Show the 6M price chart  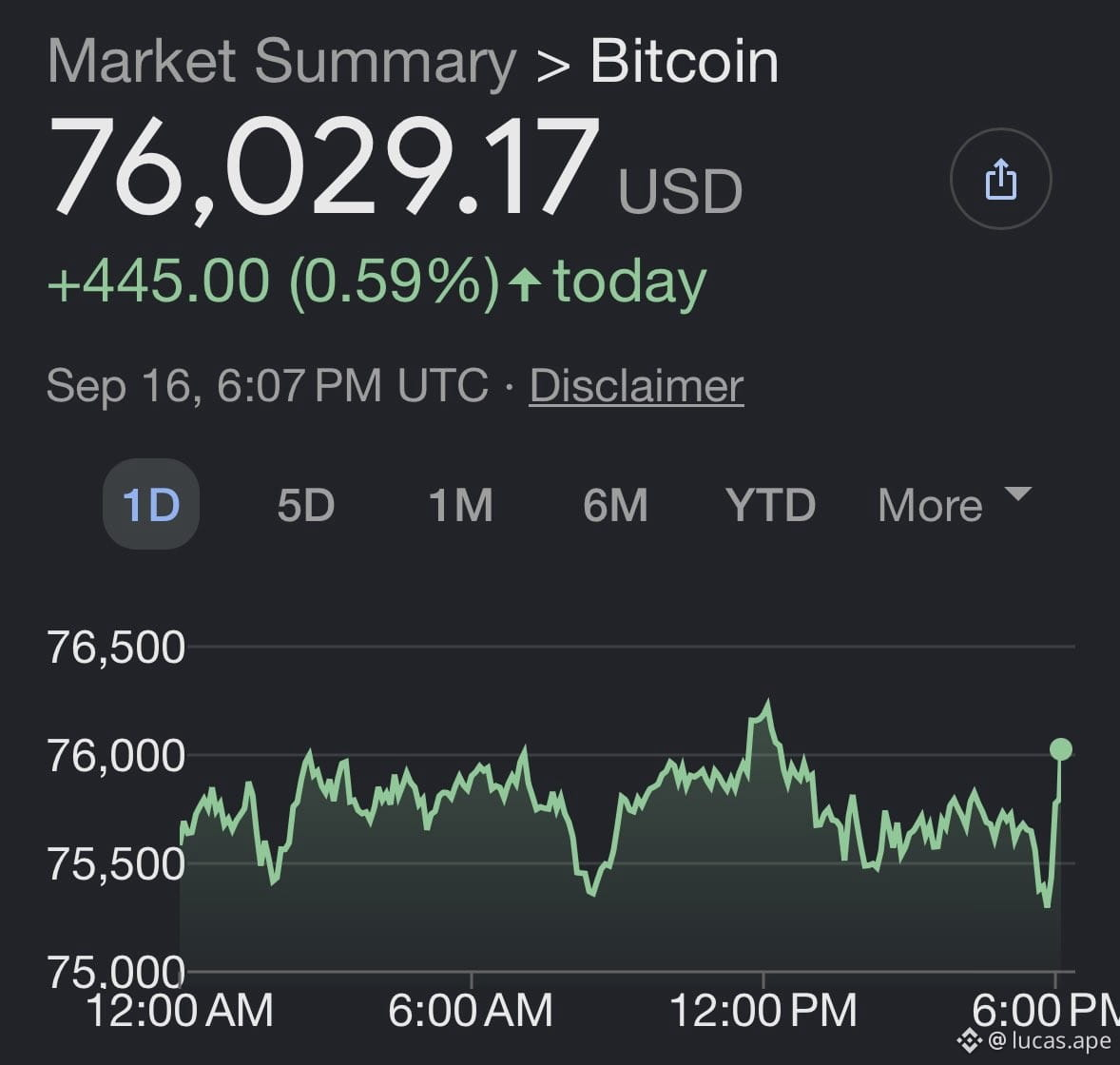(x=615, y=505)
